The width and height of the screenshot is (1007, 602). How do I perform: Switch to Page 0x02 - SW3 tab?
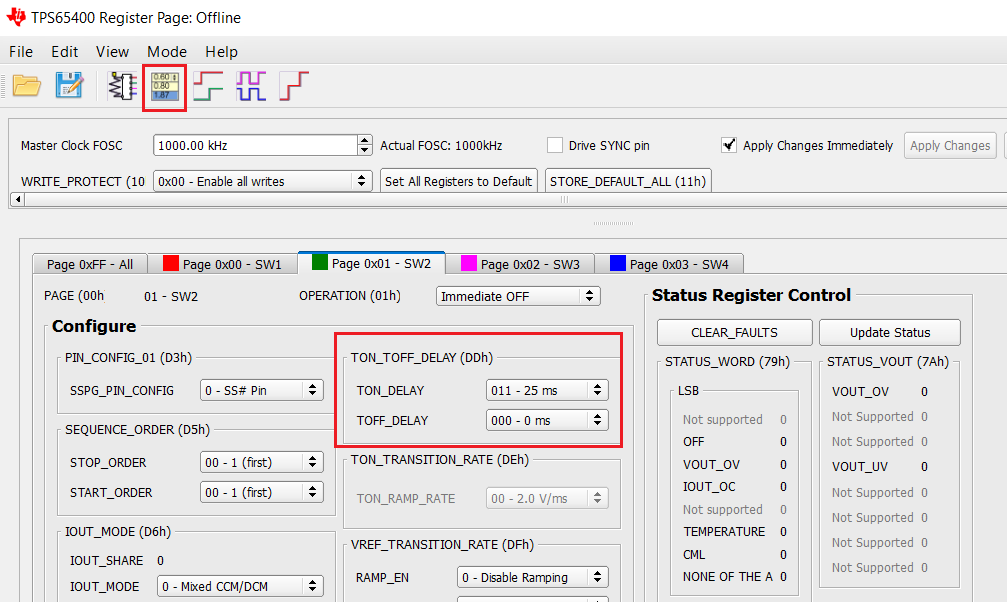[520, 264]
